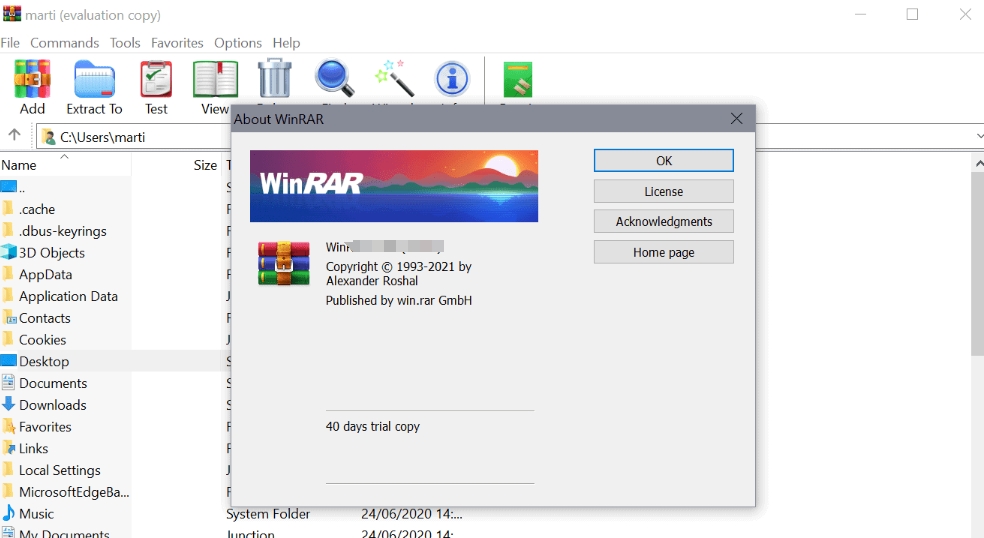Click the '40 days trial copy' text

click(373, 426)
